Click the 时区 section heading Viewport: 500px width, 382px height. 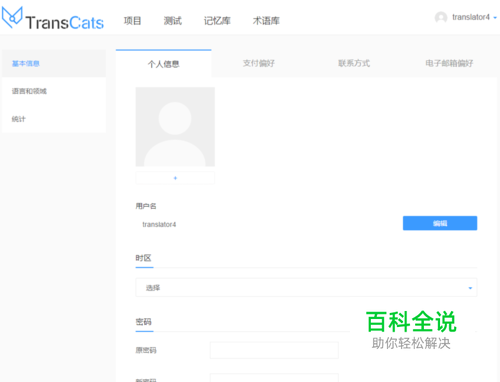point(143,258)
